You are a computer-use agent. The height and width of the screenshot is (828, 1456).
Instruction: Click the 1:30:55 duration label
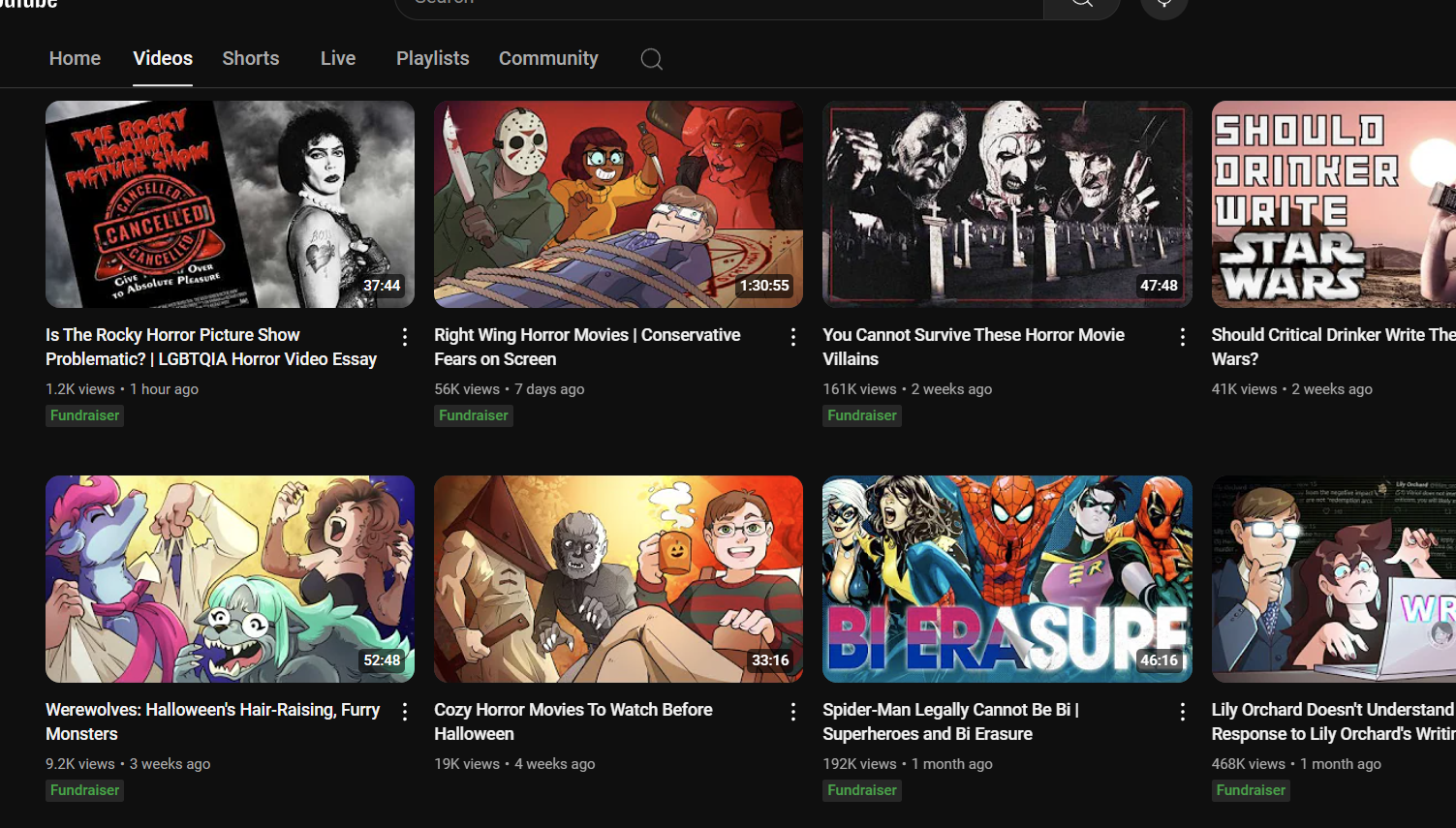click(x=764, y=286)
